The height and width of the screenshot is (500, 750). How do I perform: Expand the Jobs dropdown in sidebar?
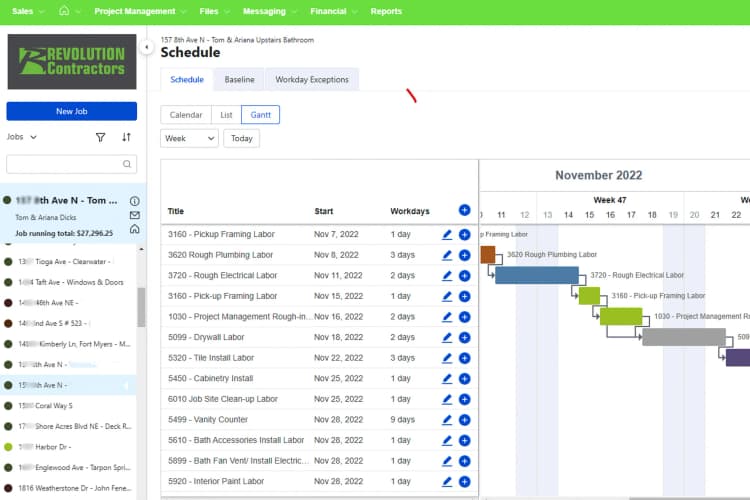[x=22, y=137]
